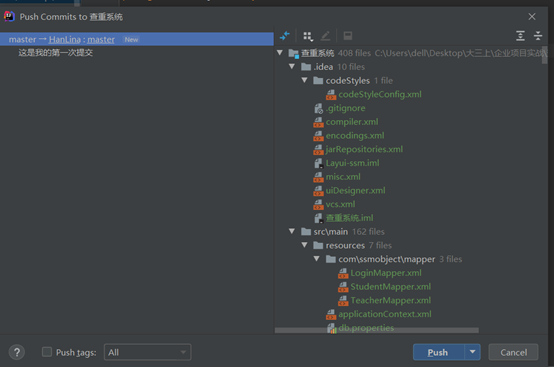
Task: Click the Show Diff arrows toolbar icon
Action: click(x=284, y=36)
